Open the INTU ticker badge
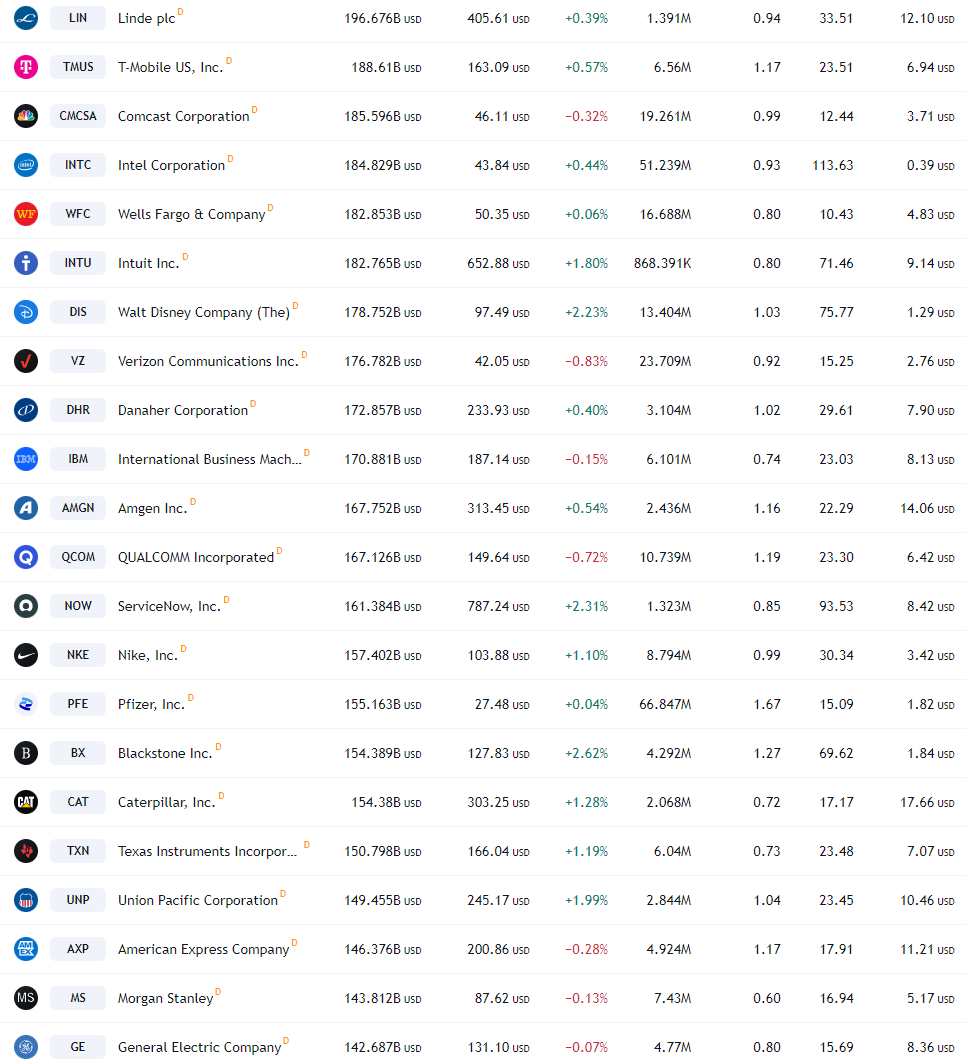 pyautogui.click(x=78, y=263)
